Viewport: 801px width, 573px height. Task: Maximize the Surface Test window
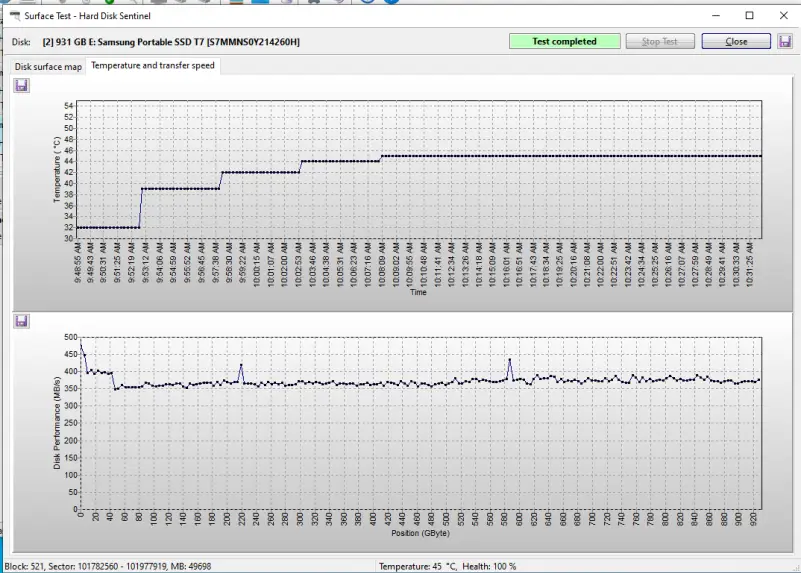(x=749, y=15)
